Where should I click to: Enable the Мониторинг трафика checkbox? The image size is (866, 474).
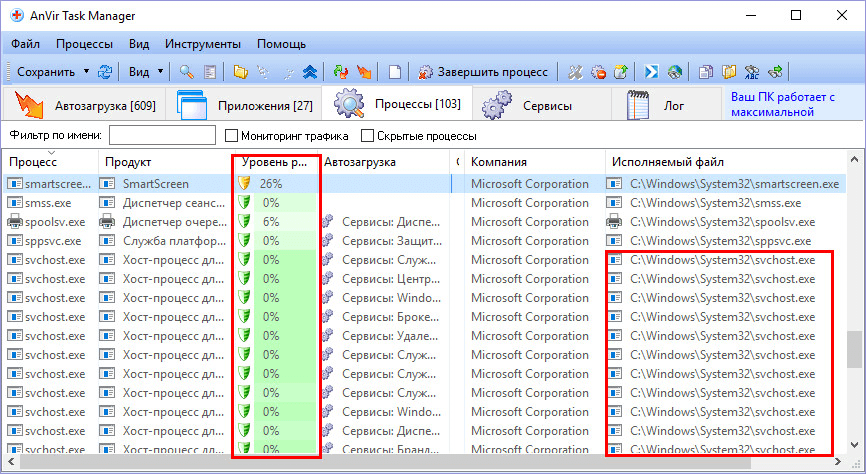point(232,136)
